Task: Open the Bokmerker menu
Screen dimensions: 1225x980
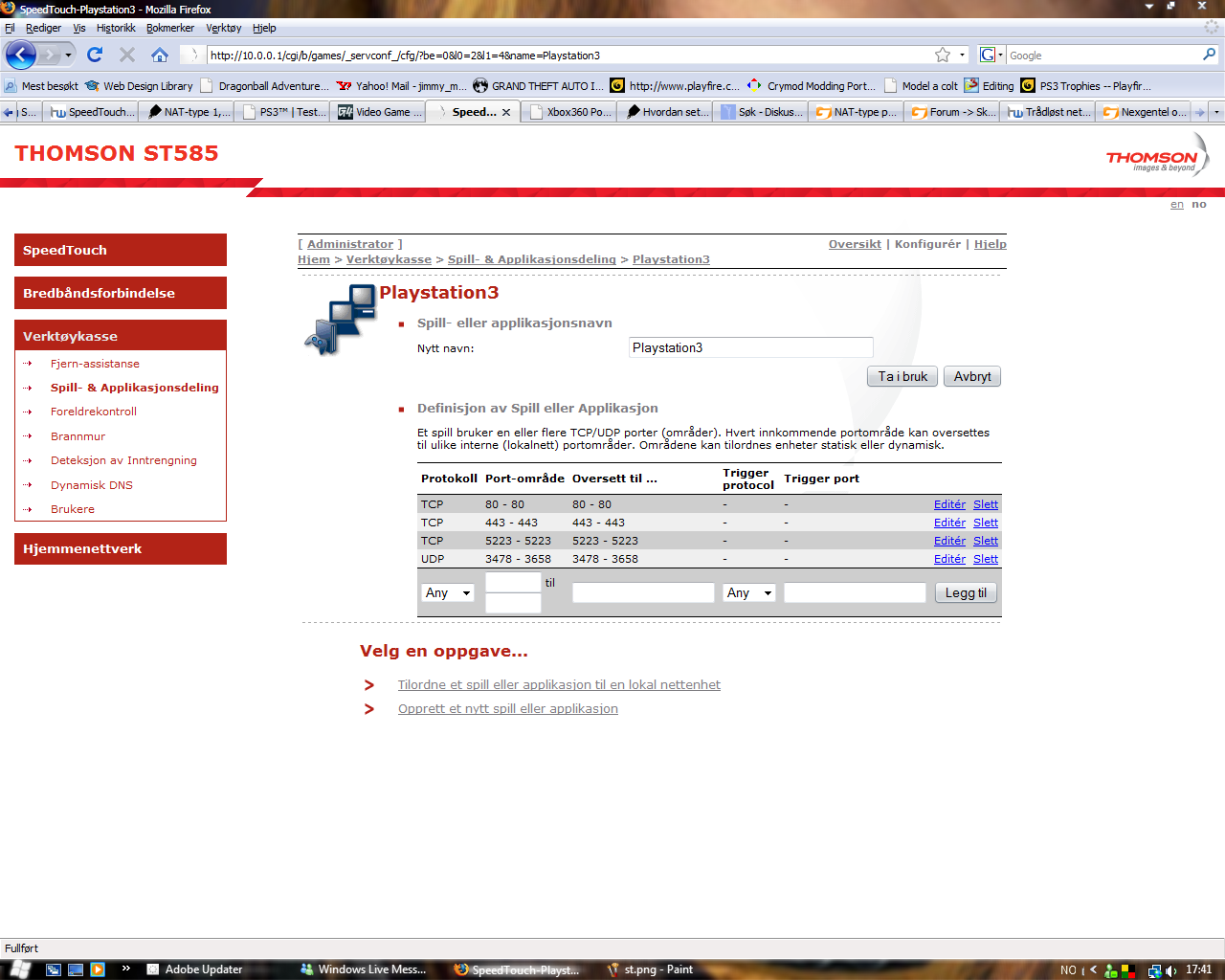Action: [170, 28]
